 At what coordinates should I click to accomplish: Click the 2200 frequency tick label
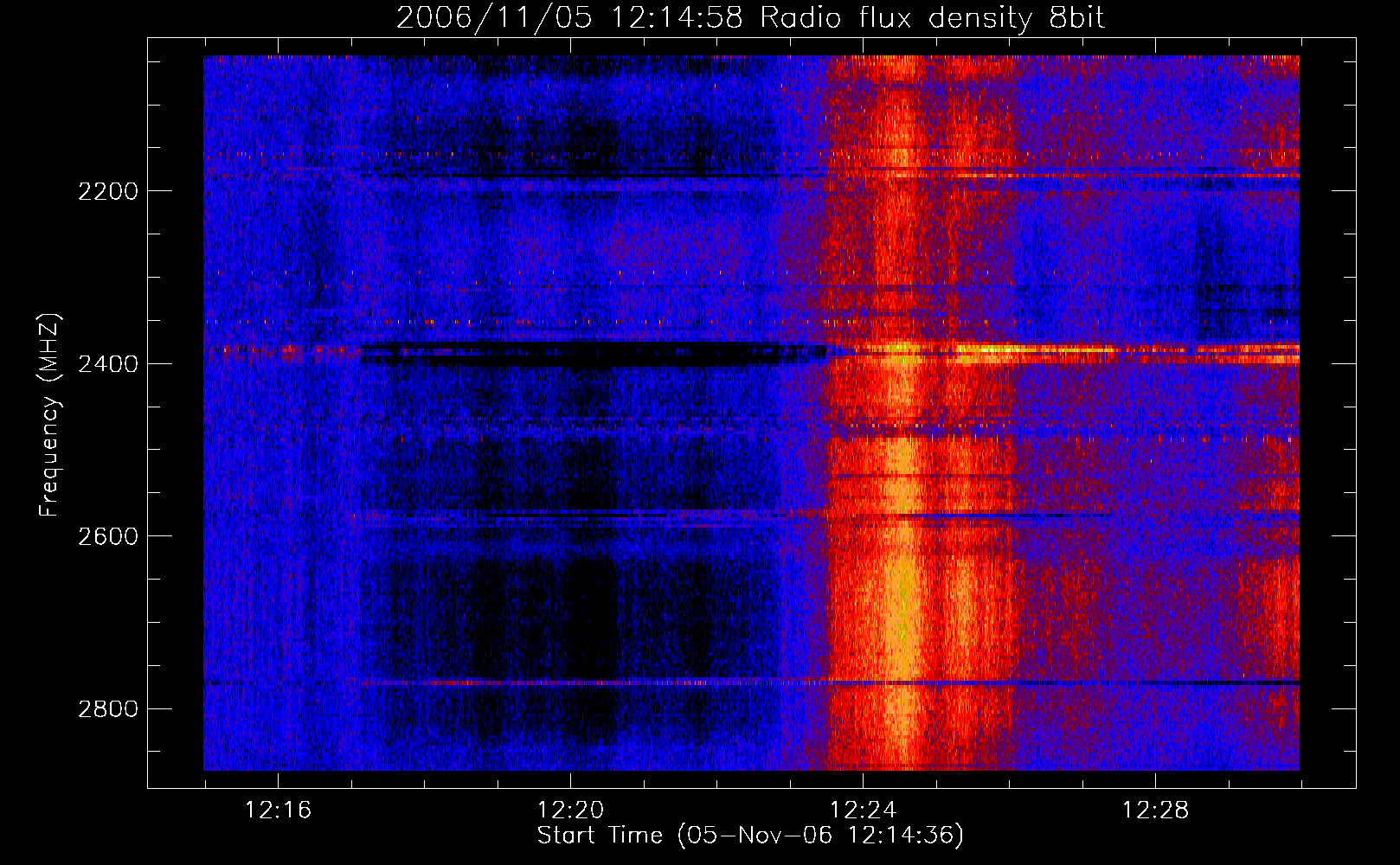108,191
